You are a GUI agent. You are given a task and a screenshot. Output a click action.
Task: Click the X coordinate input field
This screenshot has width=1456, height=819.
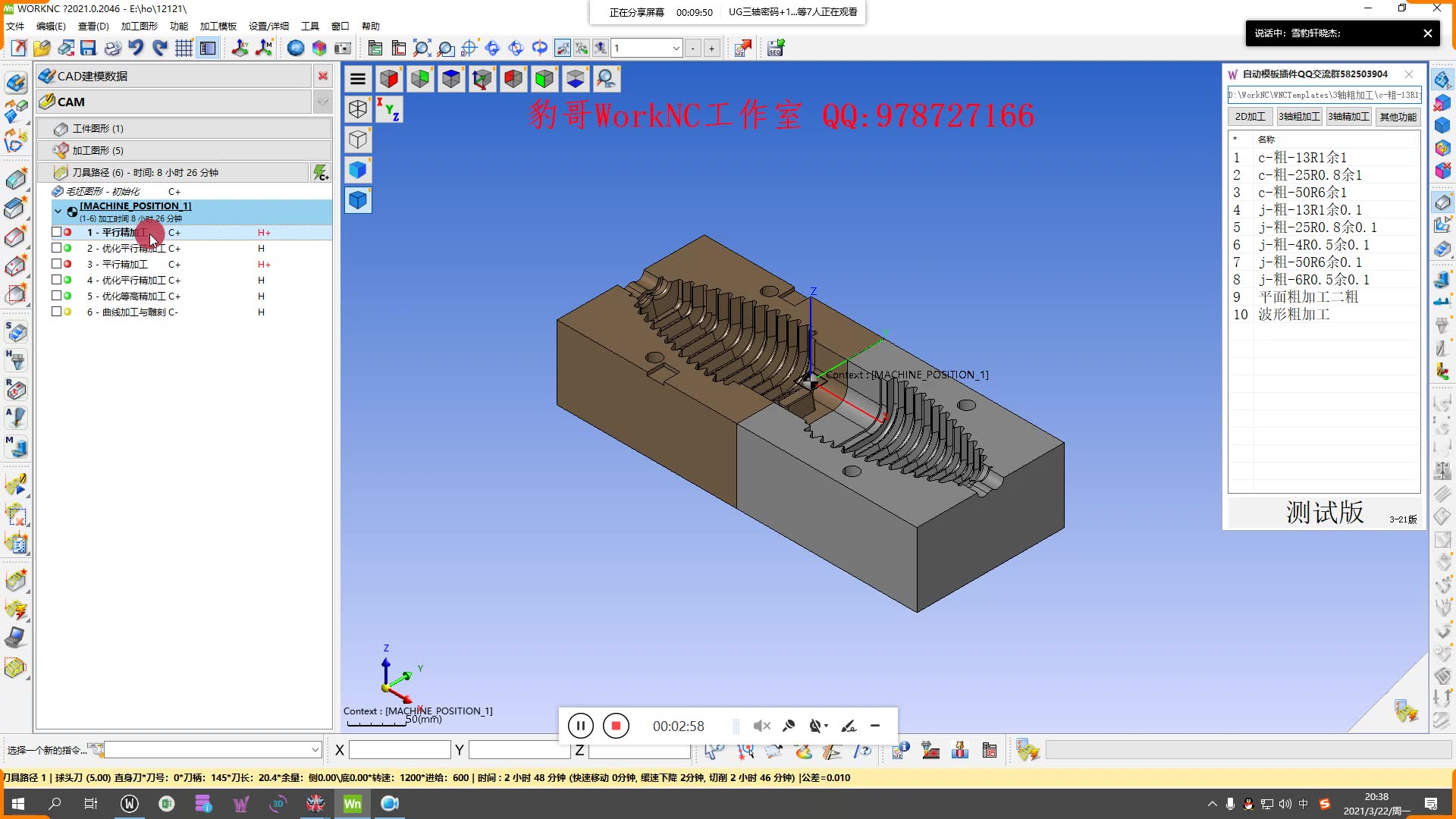click(400, 750)
